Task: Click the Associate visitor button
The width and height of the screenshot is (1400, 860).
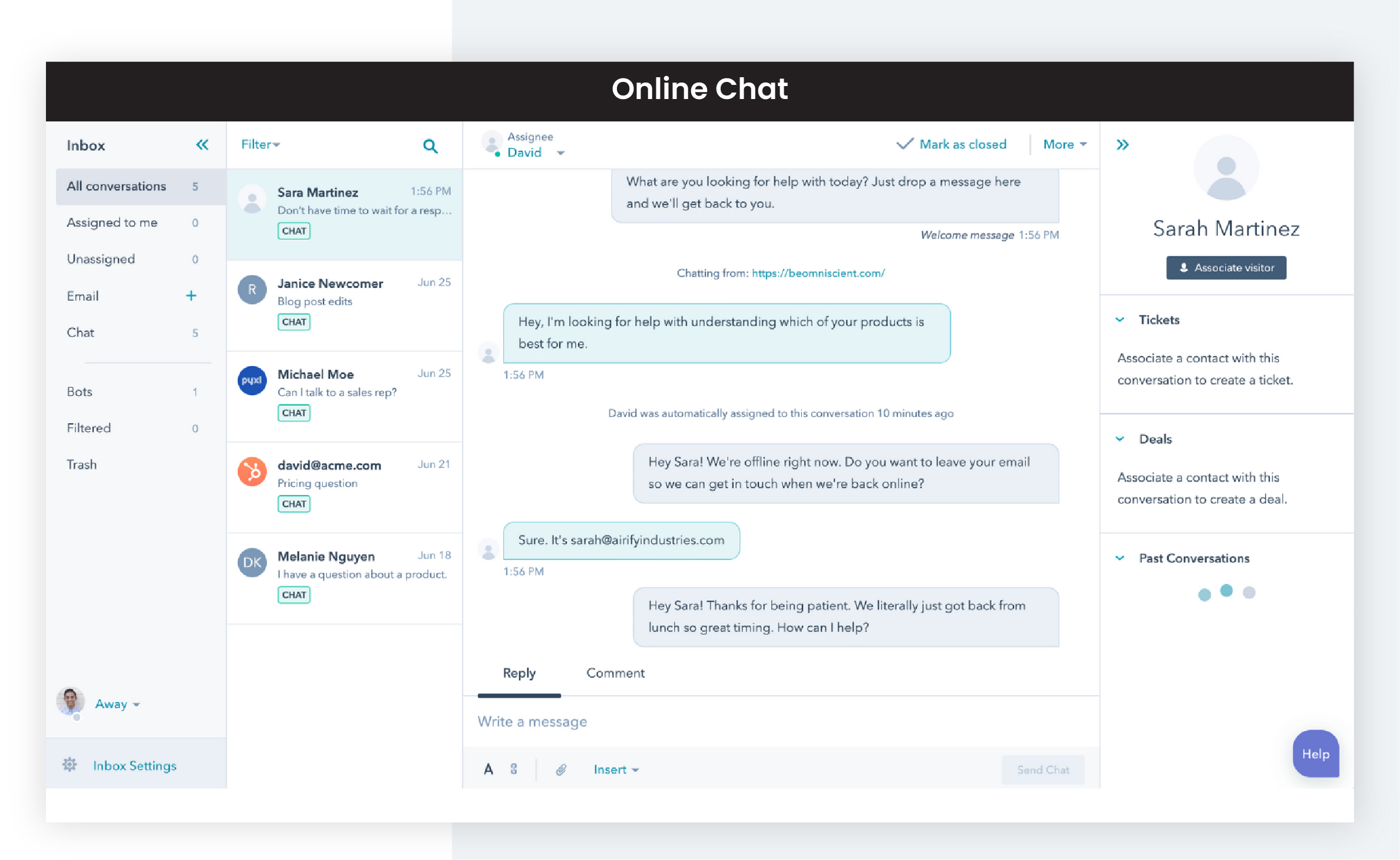Action: pos(1226,267)
